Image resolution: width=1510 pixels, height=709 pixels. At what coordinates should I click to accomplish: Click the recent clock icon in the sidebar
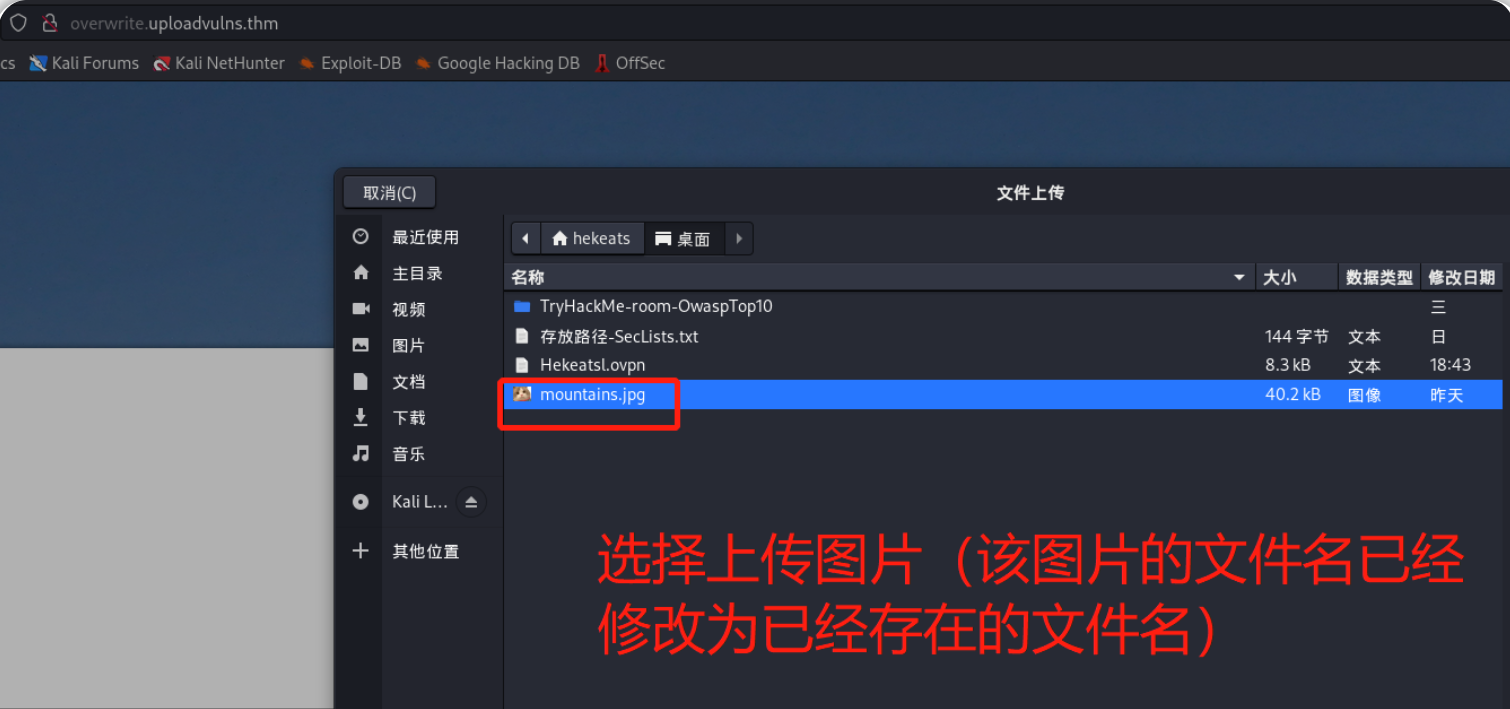[361, 237]
